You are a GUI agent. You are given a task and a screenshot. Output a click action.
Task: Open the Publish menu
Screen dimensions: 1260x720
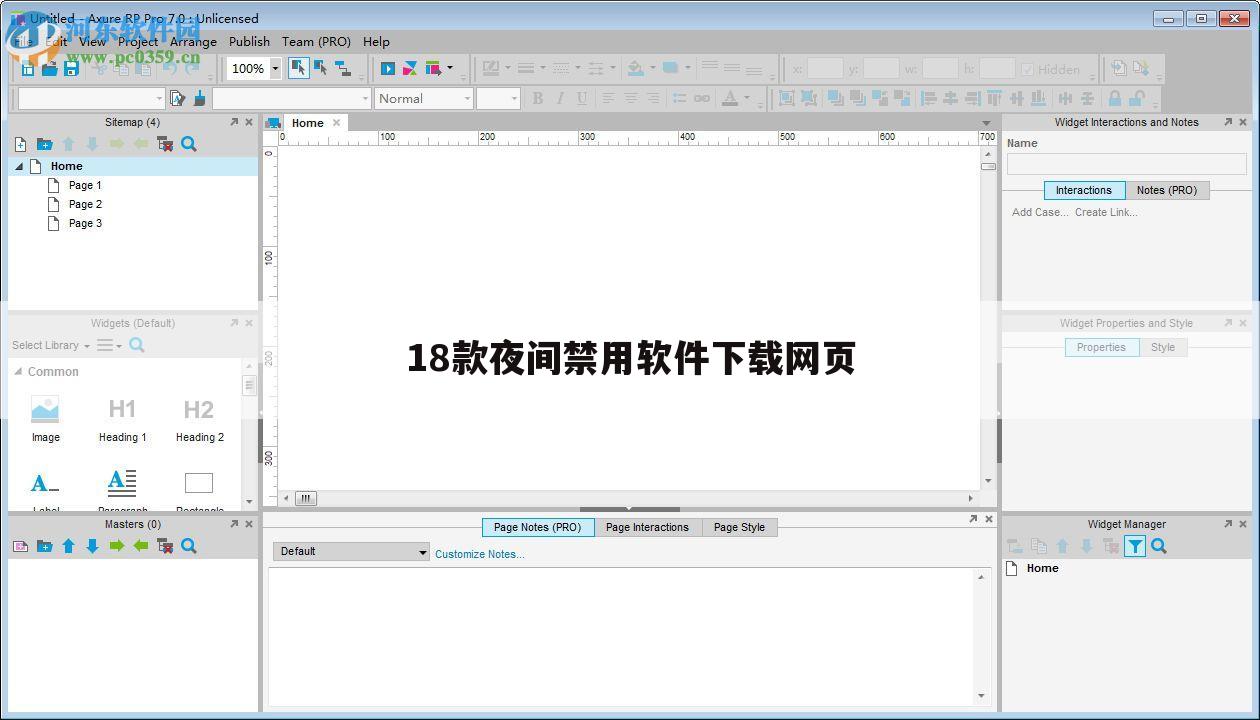(249, 41)
